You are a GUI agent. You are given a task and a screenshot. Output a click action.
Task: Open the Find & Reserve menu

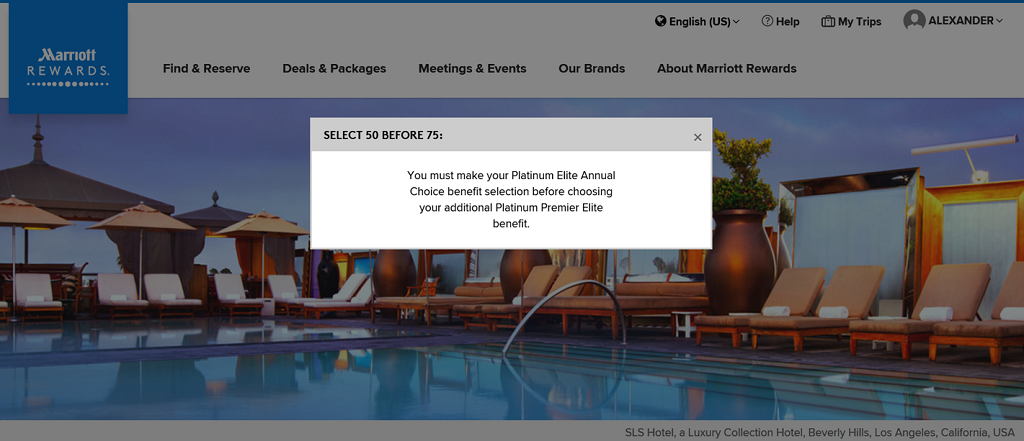pyautogui.click(x=206, y=69)
